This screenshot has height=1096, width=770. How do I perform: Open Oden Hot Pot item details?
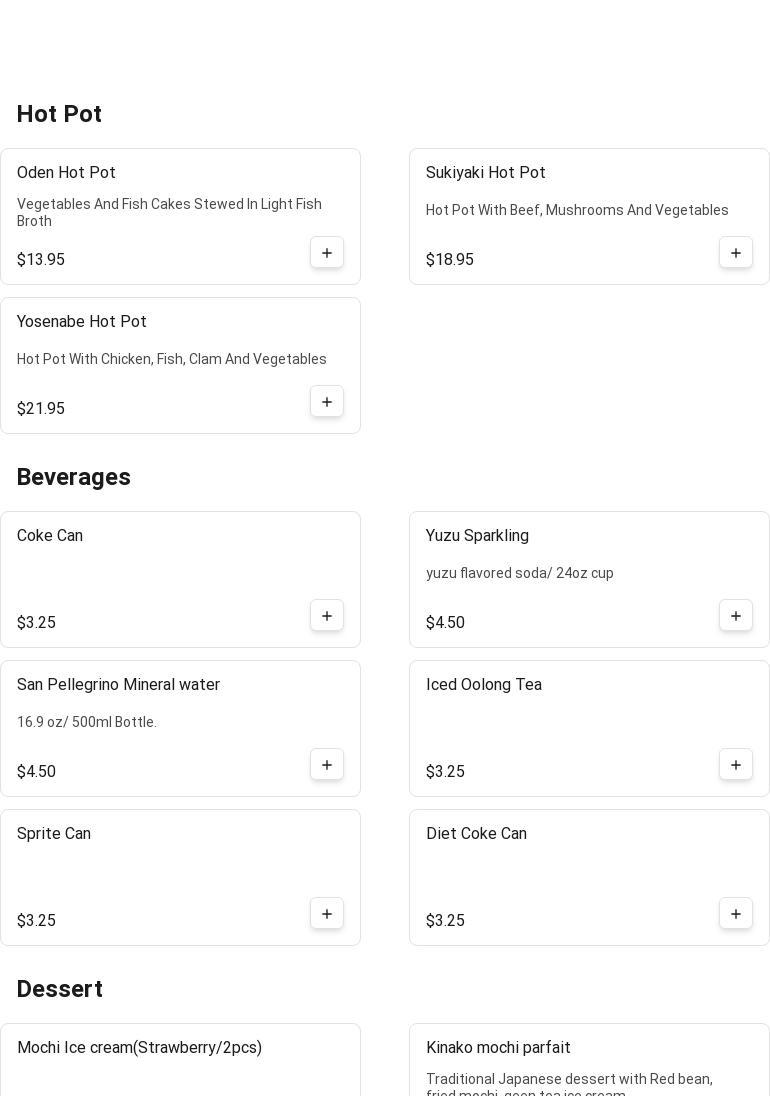[66, 173]
